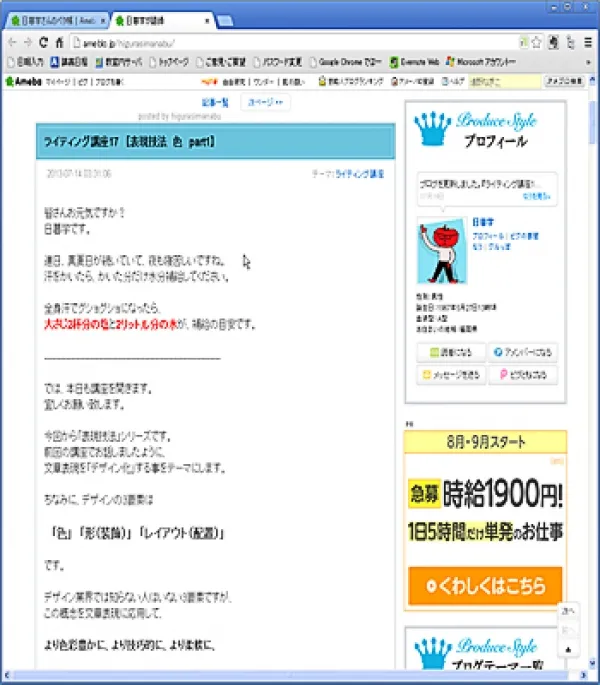Screen dimensions: 600x685
Task: Open the Evernote Web bookmark
Action: (414, 62)
